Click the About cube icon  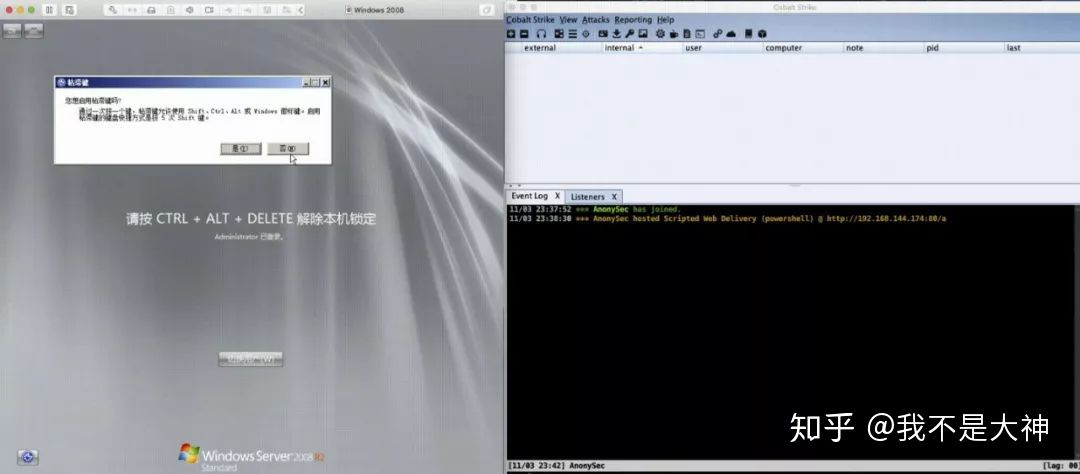[x=762, y=34]
